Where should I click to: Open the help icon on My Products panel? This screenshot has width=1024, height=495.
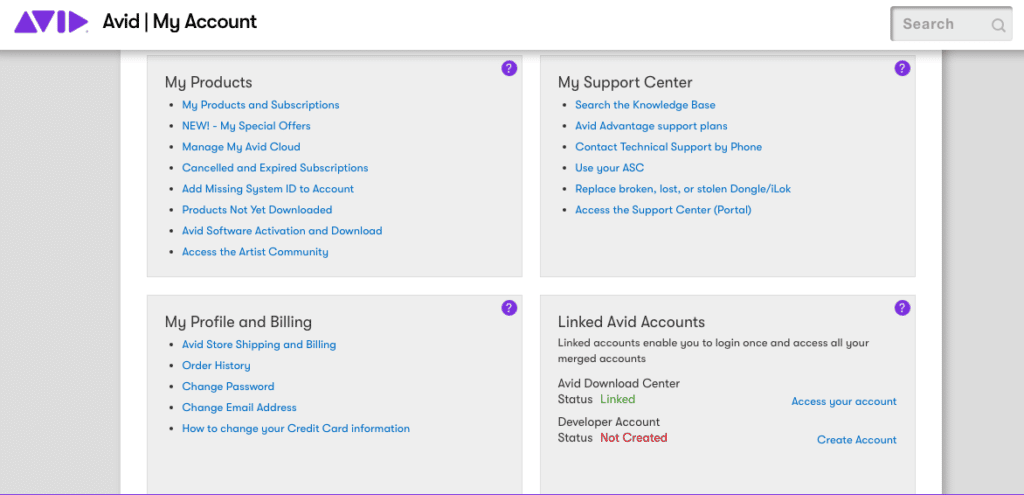509,68
